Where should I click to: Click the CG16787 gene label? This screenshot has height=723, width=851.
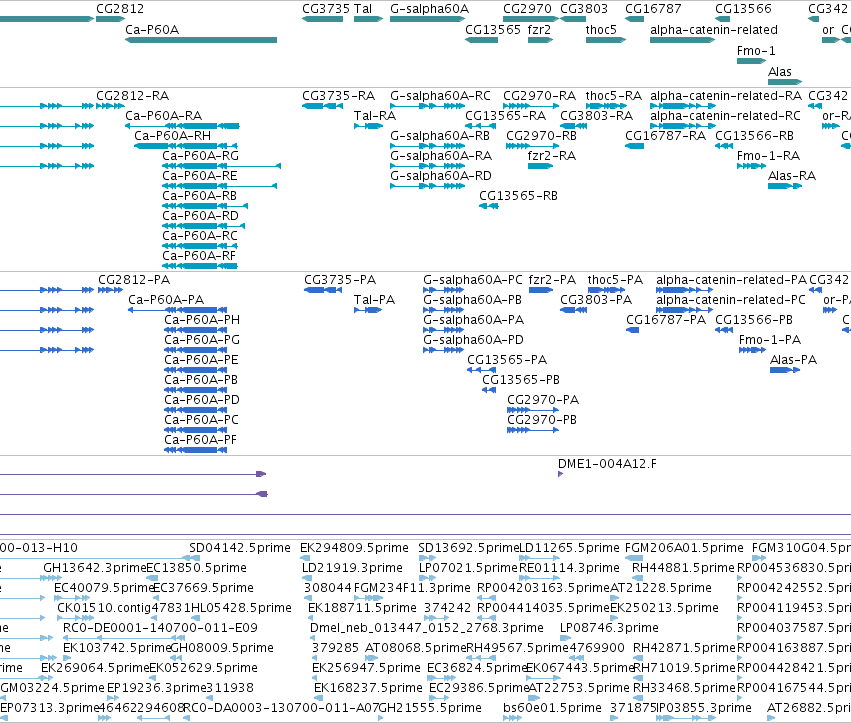(x=653, y=9)
